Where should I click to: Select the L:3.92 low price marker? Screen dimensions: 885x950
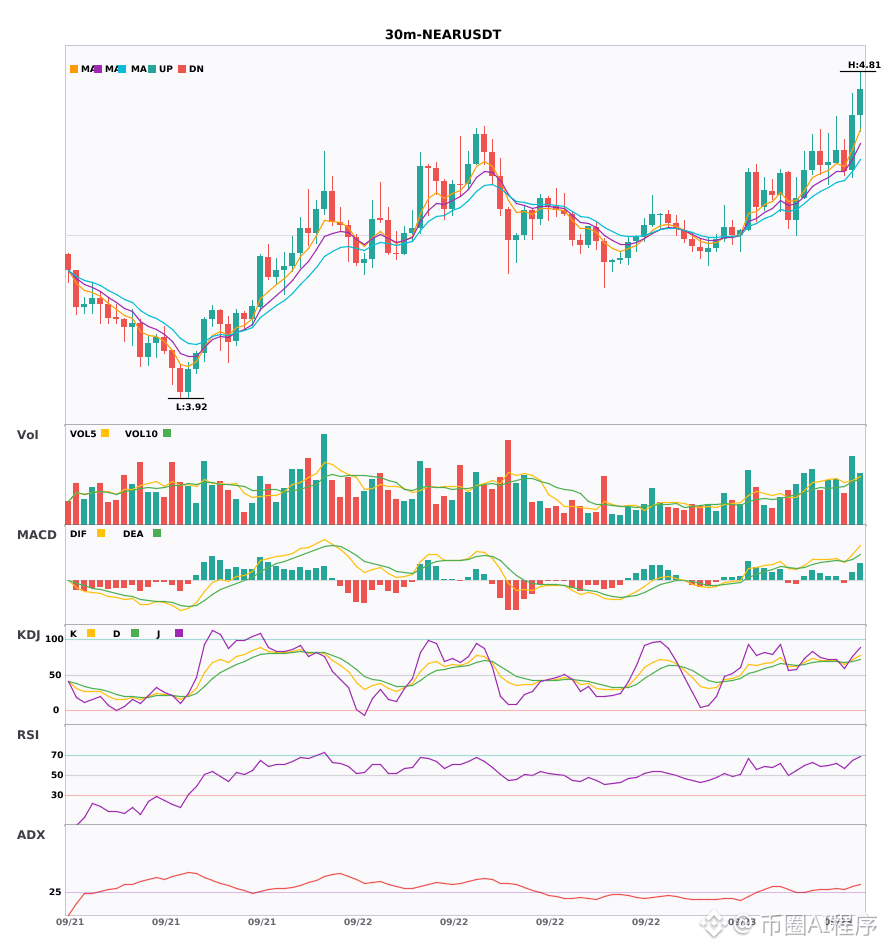click(x=191, y=407)
